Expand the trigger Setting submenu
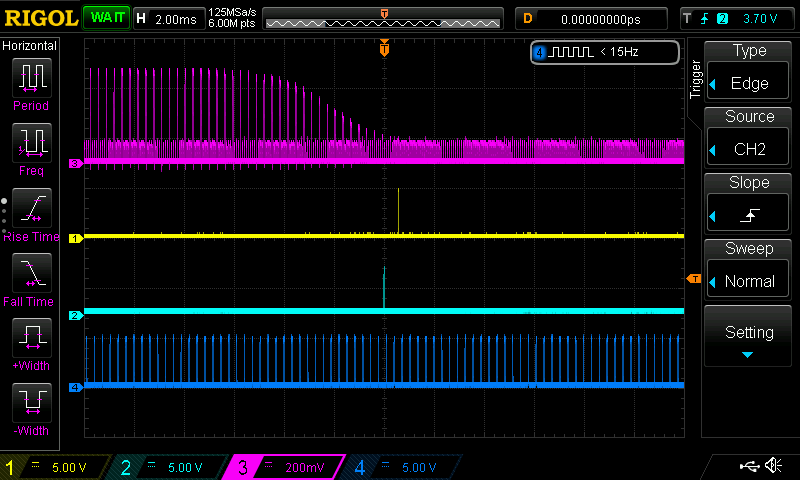Image resolution: width=800 pixels, height=480 pixels. click(749, 338)
